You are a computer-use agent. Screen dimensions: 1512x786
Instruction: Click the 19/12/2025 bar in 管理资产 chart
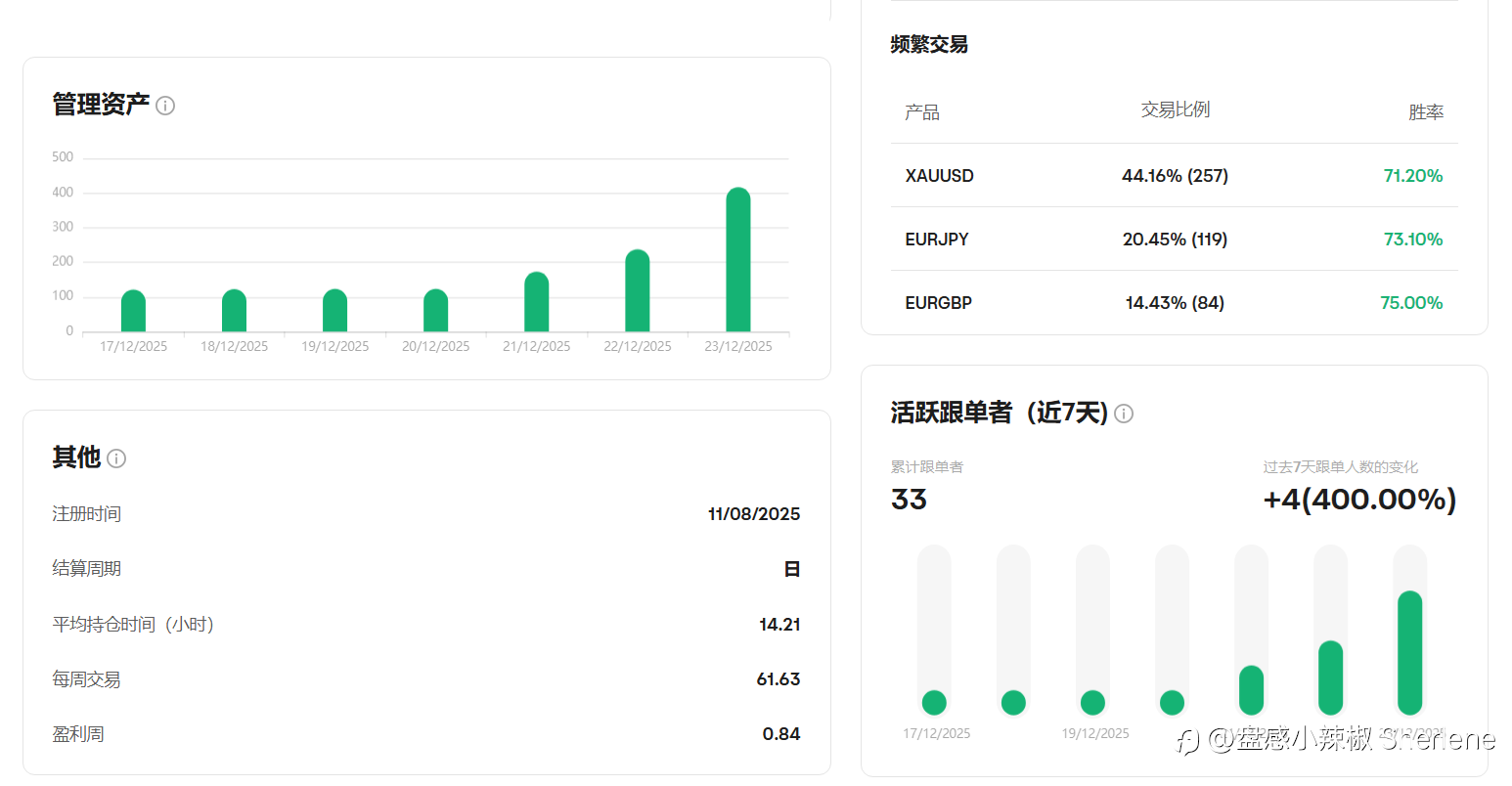[x=334, y=311]
